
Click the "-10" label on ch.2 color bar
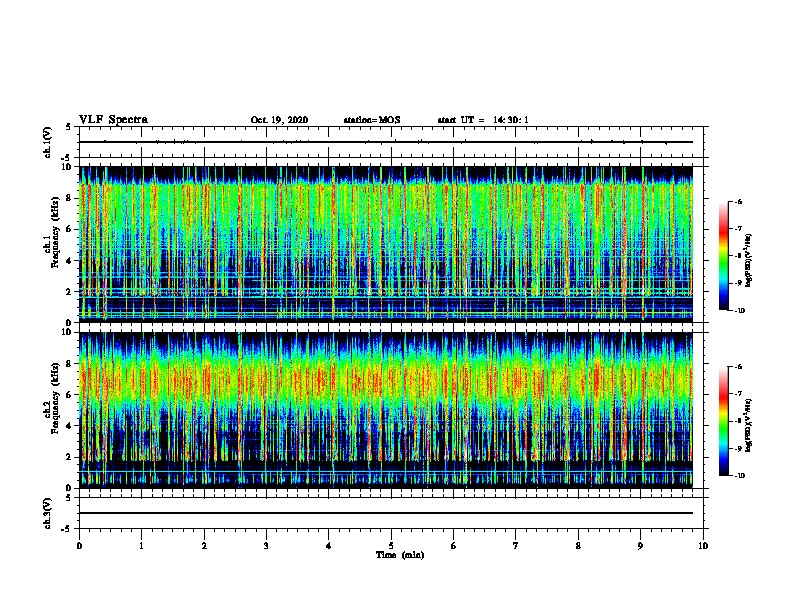click(x=739, y=476)
